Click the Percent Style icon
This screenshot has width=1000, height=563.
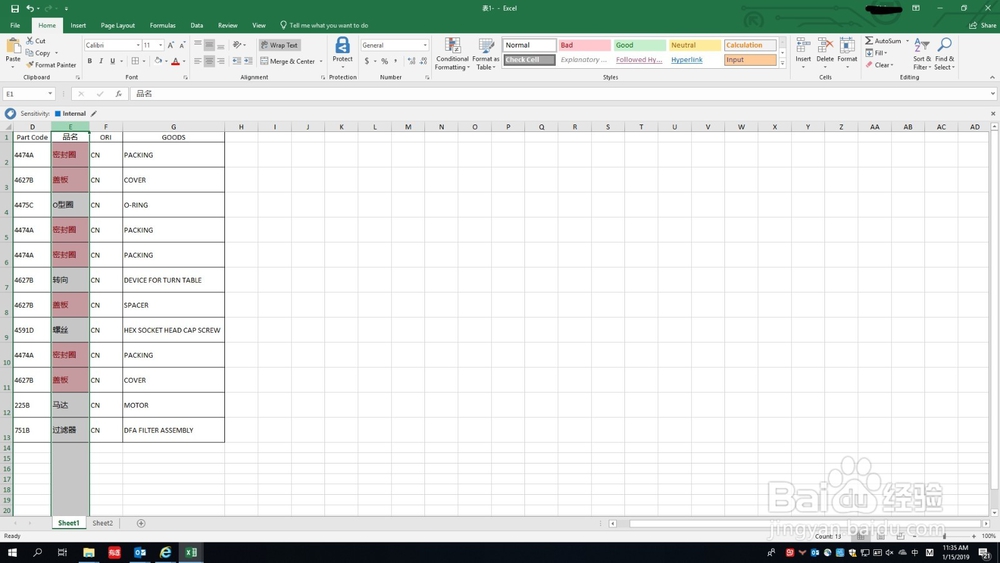click(x=385, y=61)
